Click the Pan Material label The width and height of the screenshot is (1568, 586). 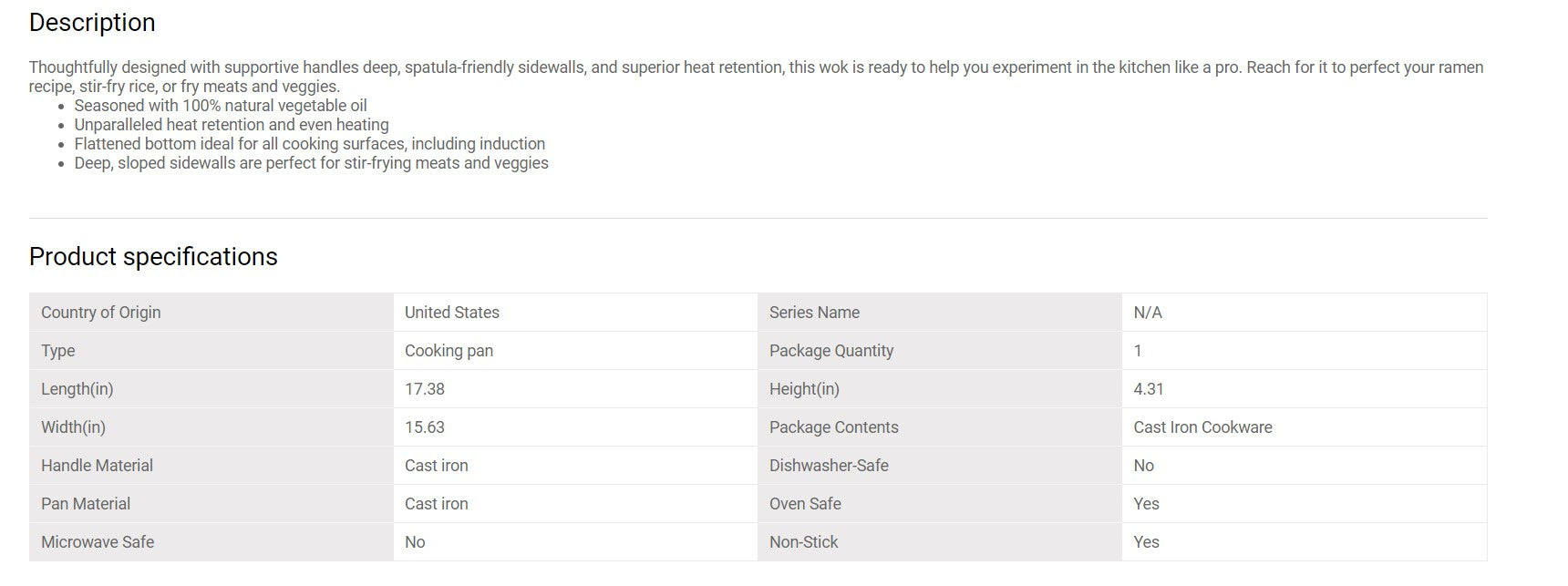point(86,504)
